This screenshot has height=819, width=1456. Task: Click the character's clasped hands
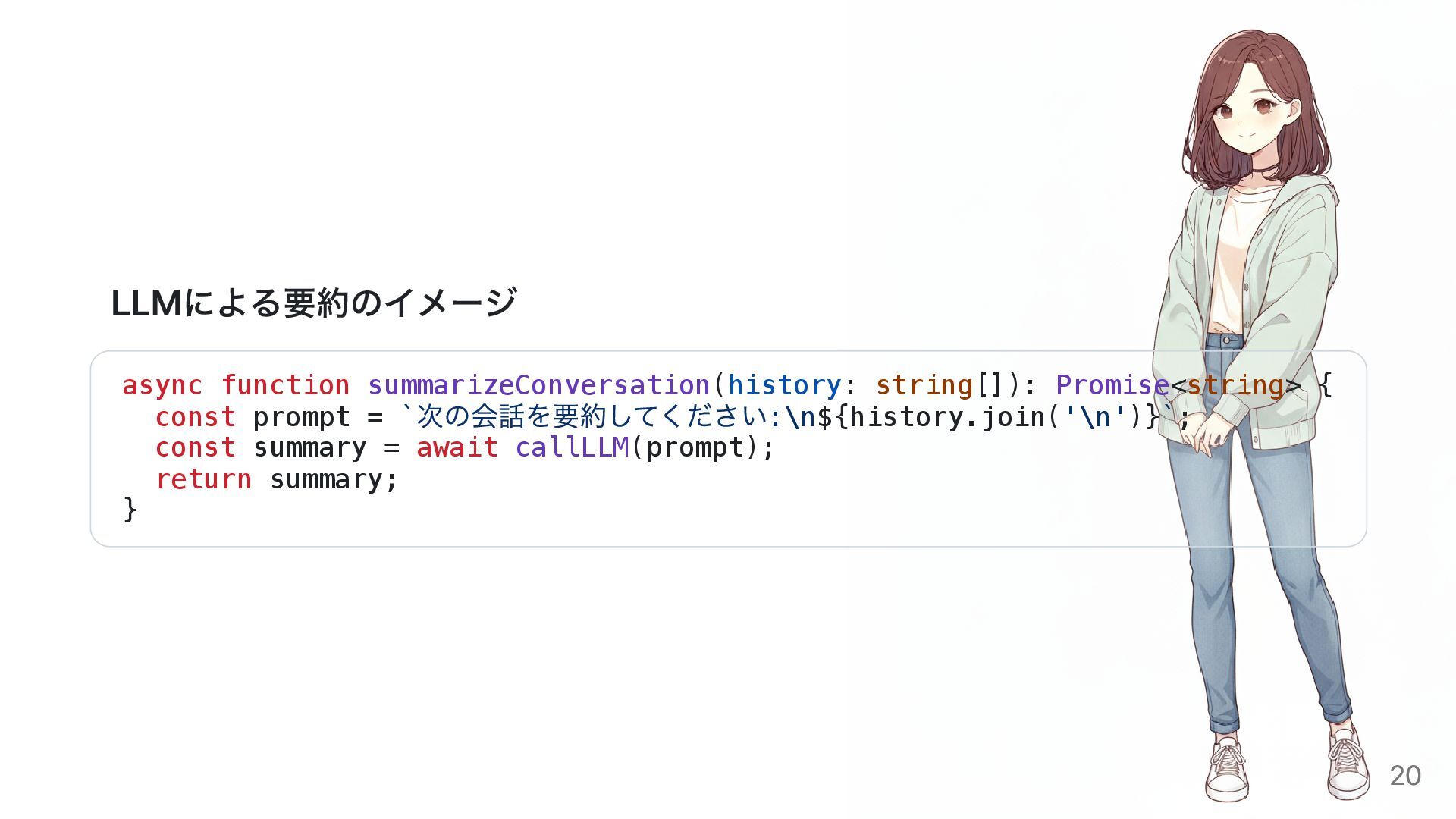click(1206, 431)
